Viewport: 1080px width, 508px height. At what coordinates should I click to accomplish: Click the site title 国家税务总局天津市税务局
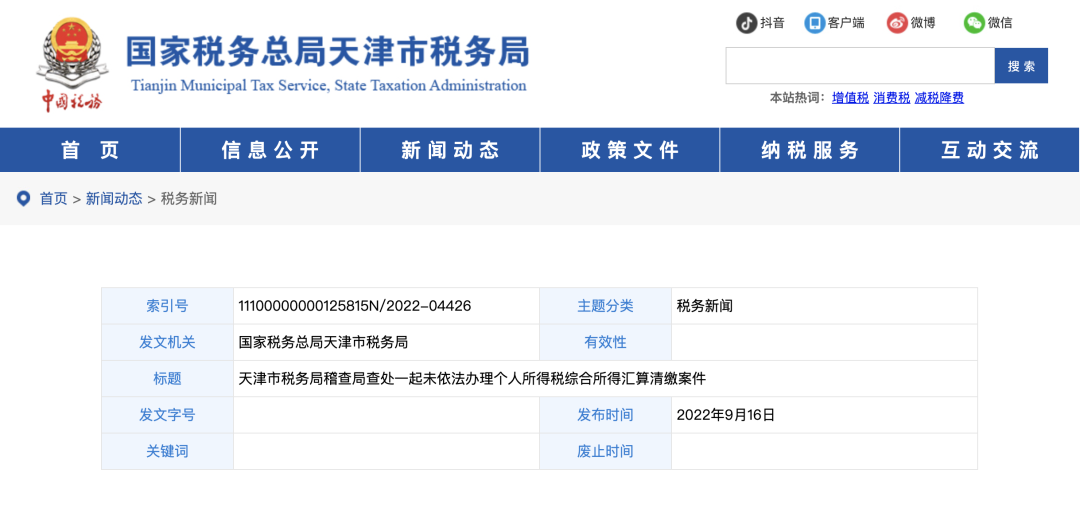coord(327,52)
